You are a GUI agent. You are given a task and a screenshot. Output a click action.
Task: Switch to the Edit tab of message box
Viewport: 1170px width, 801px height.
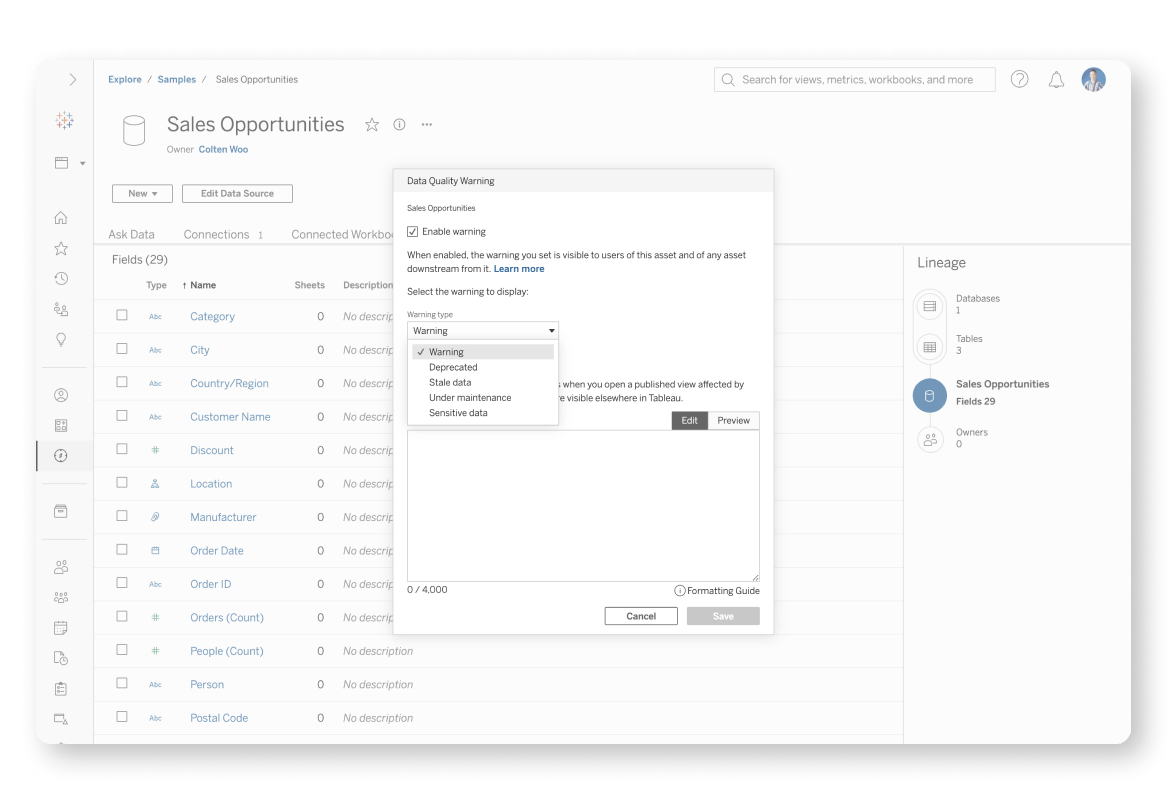pyautogui.click(x=689, y=420)
